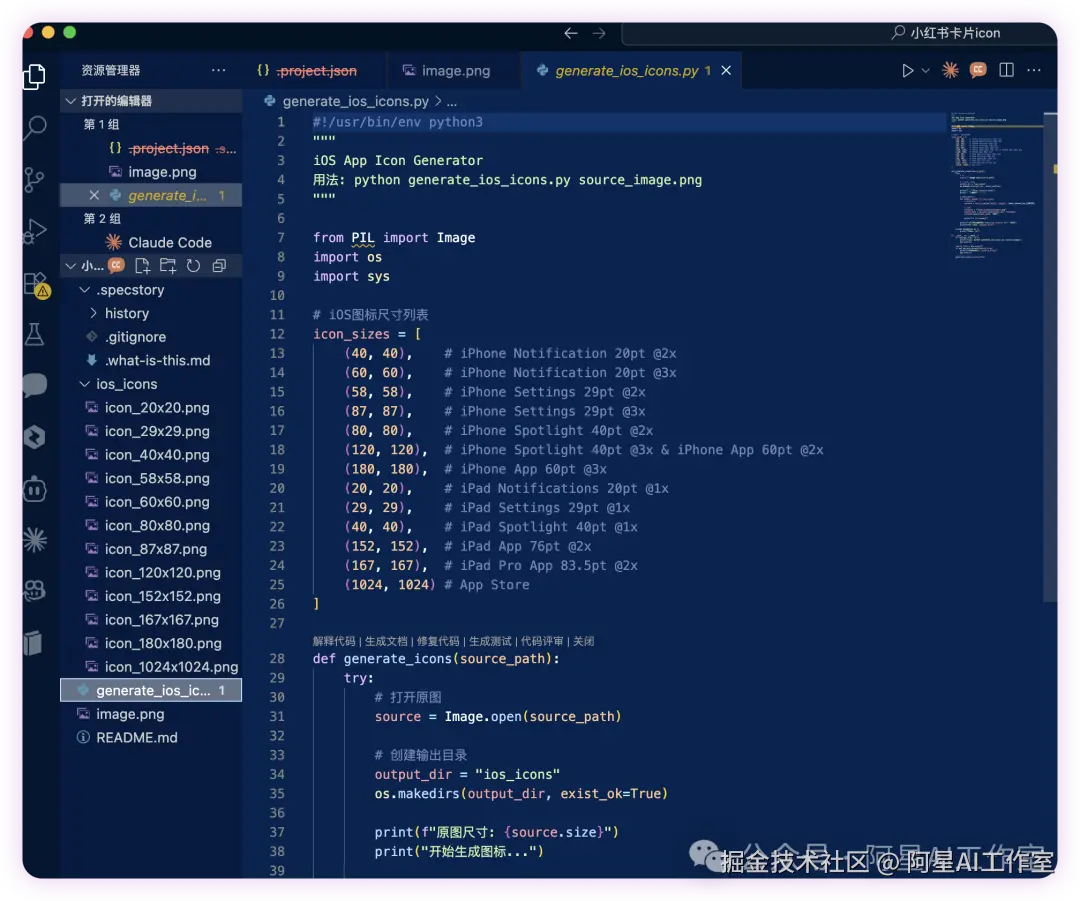Viewport: 1080px width, 901px height.
Task: Click line number 28 in the gutter
Action: (x=277, y=659)
